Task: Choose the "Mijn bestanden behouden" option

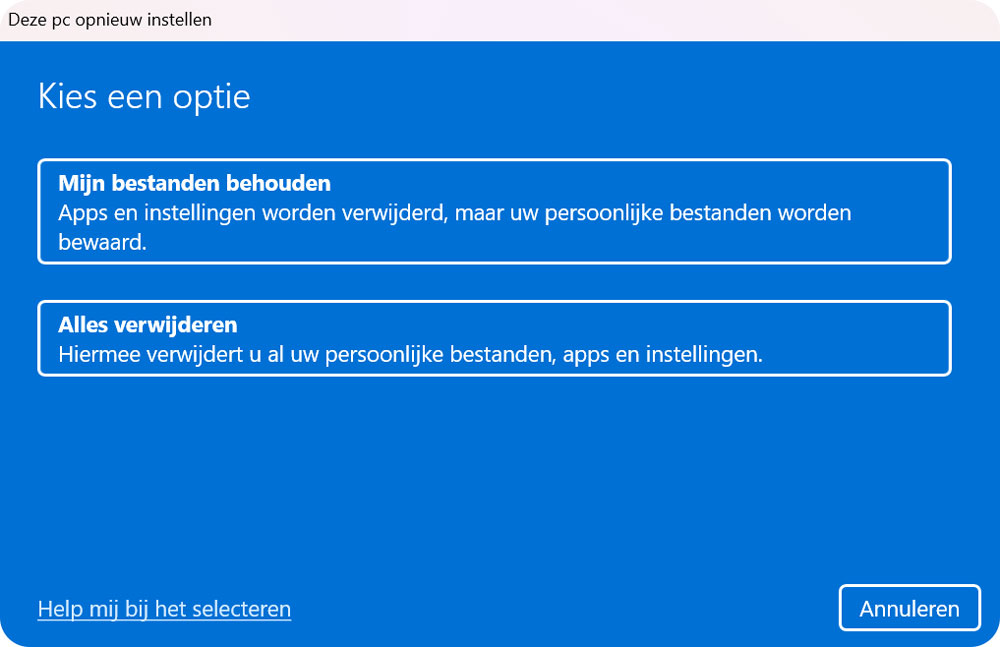Action: (x=494, y=212)
